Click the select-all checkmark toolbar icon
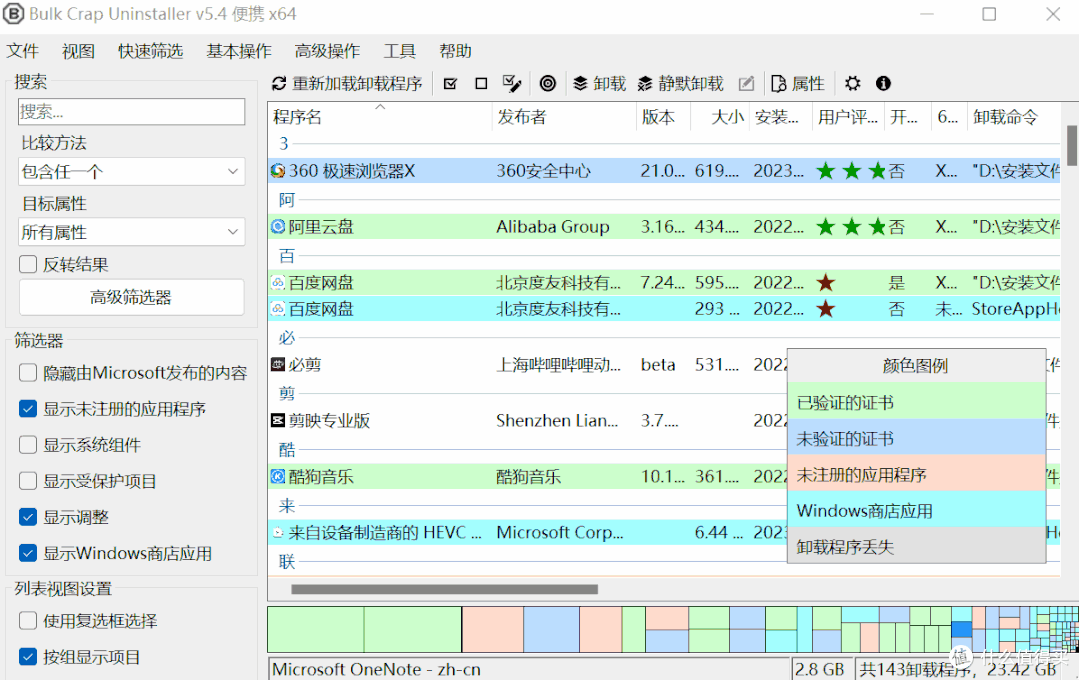The width and height of the screenshot is (1079, 680). [x=451, y=84]
